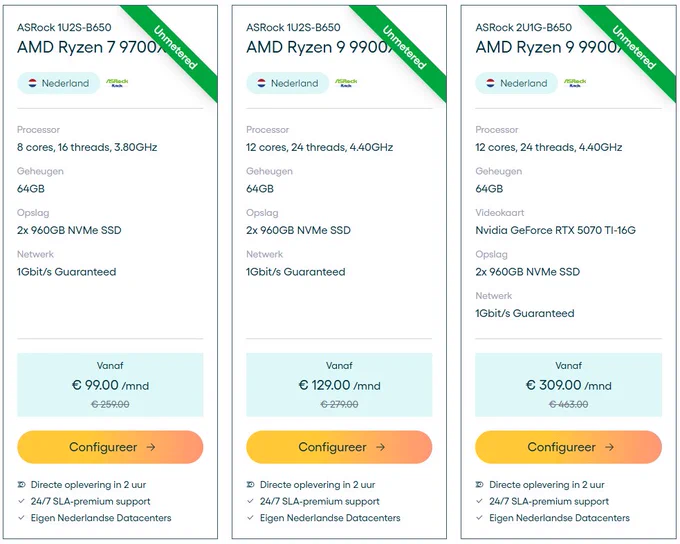Click the arrow icon in the Ryzen 7 Configureer button
Viewport: 680px width, 544px height.
[x=151, y=447]
